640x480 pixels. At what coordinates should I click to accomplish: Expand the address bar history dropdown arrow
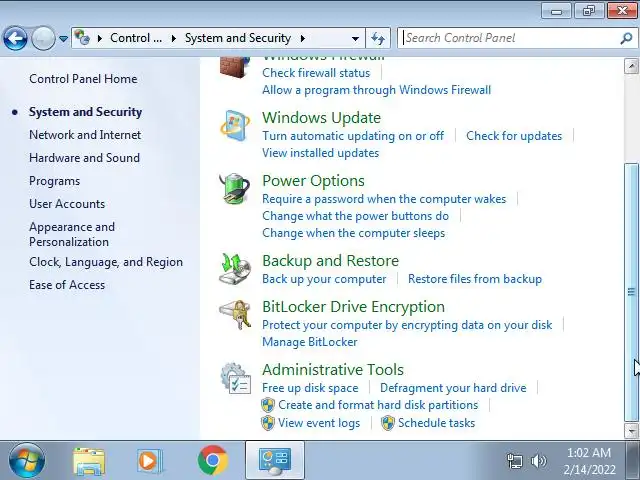[356, 39]
